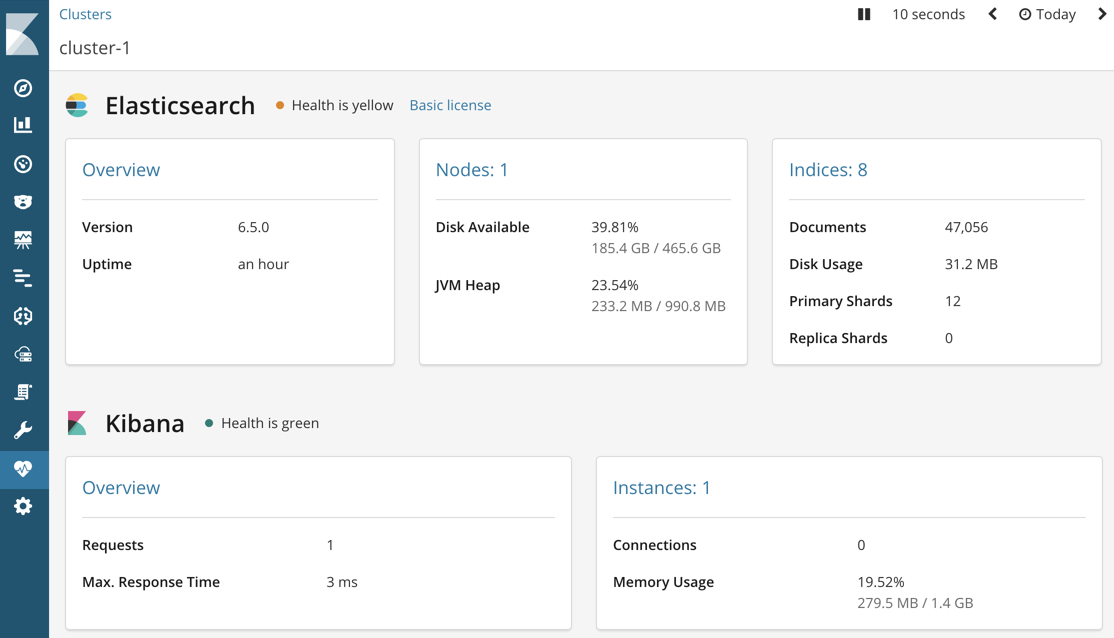Screen dimensions: 1114x638
Task: Open the Nodes: 1 details page
Action: click(x=472, y=169)
